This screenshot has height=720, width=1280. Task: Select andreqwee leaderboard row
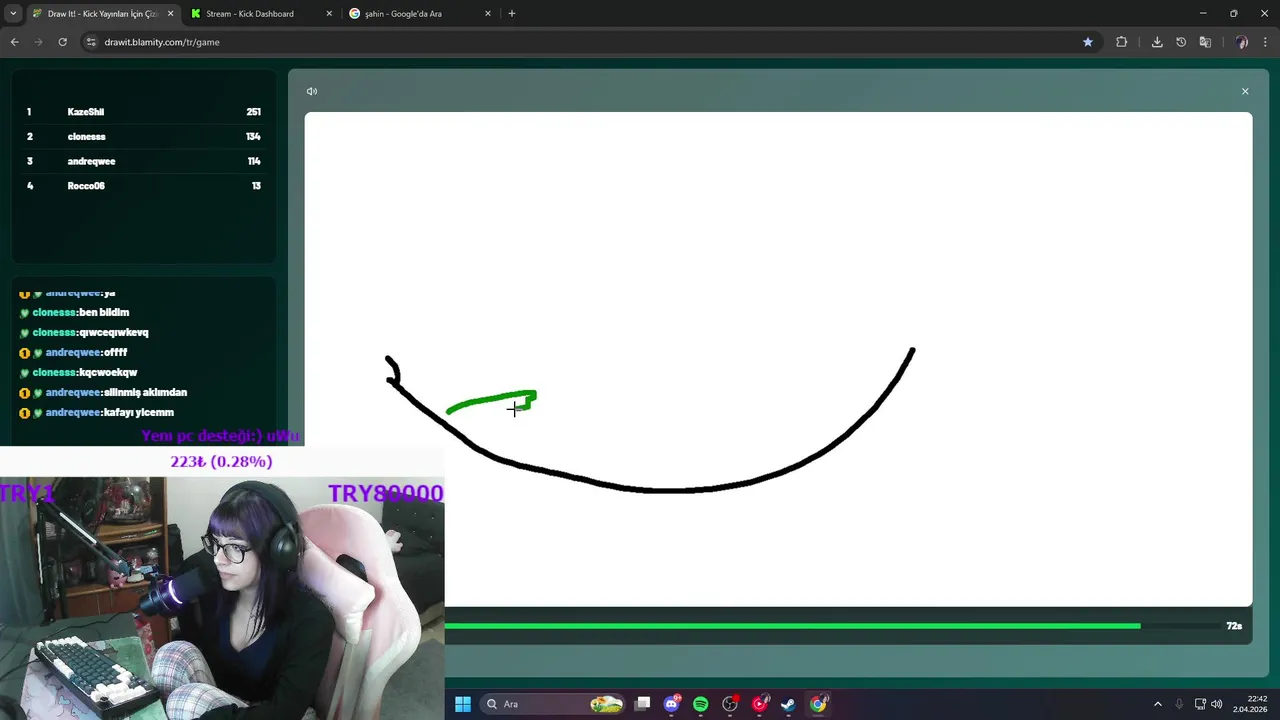(x=143, y=161)
